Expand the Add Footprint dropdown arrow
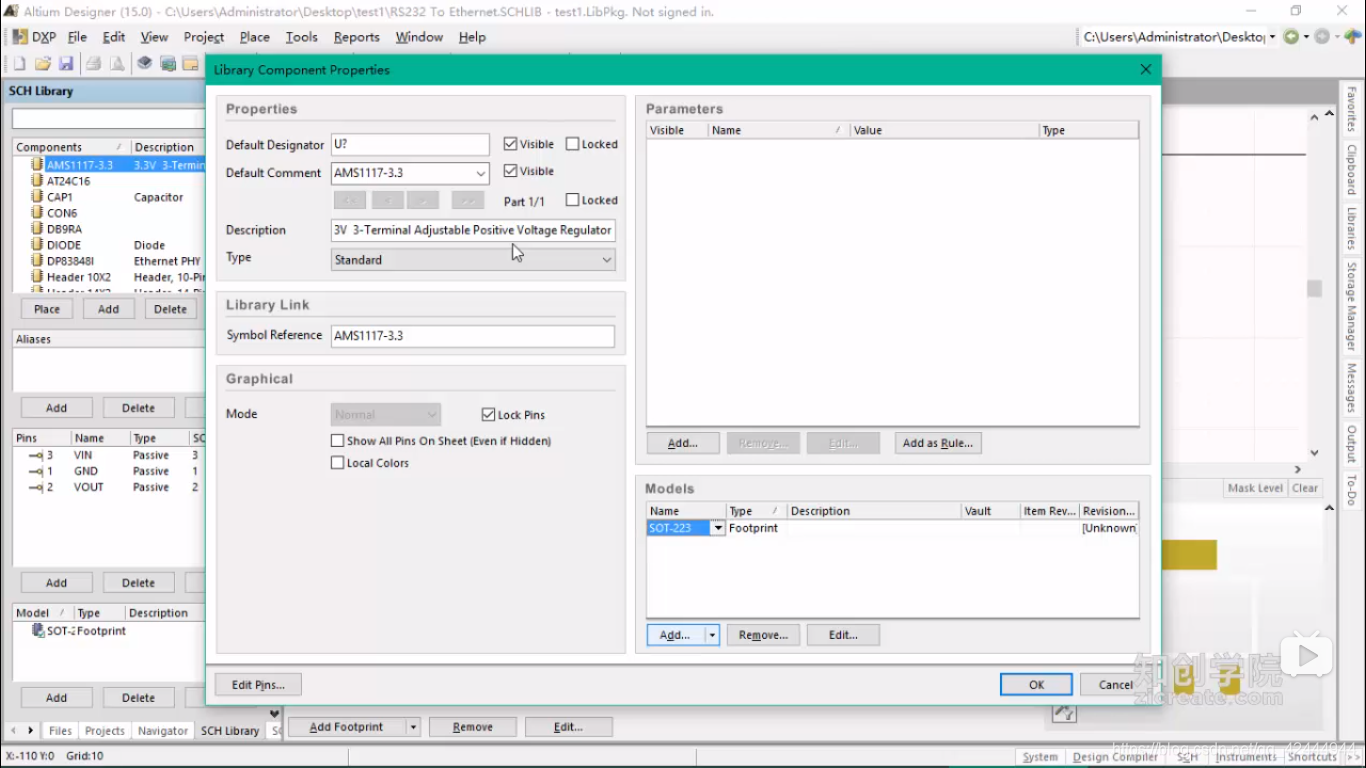 [412, 727]
